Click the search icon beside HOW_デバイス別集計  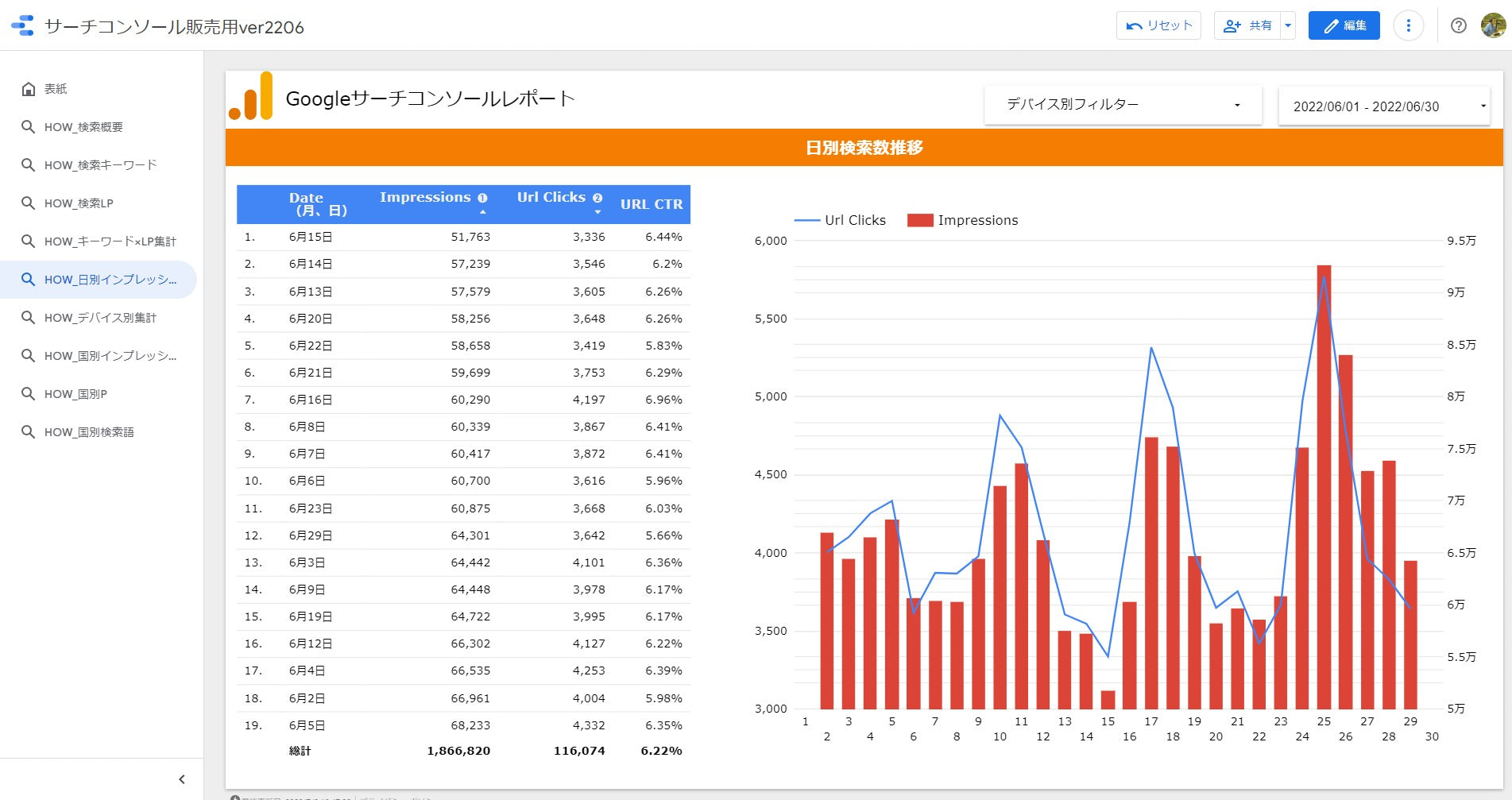coord(29,318)
